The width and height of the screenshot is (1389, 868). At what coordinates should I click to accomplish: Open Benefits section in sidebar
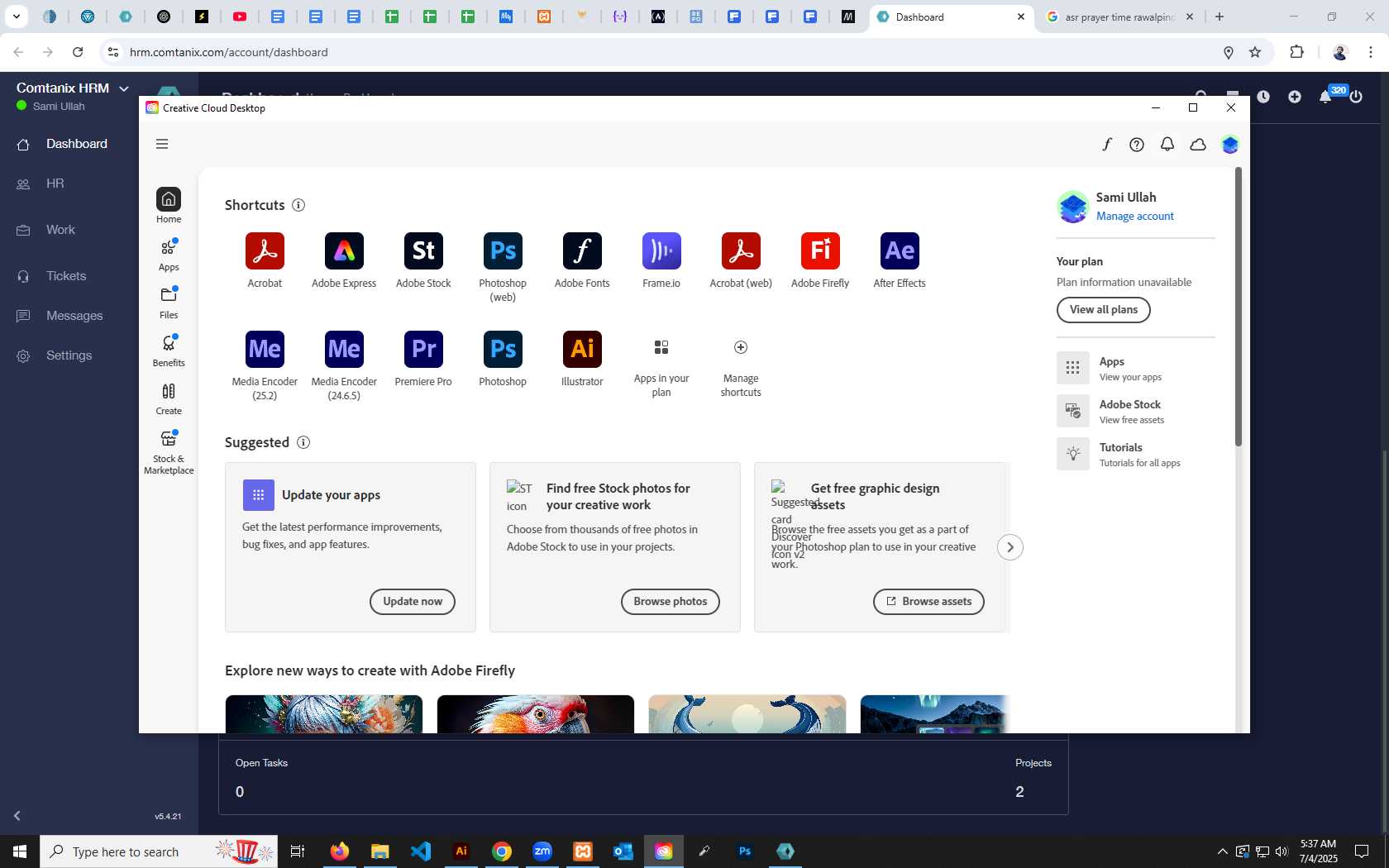pos(169,351)
